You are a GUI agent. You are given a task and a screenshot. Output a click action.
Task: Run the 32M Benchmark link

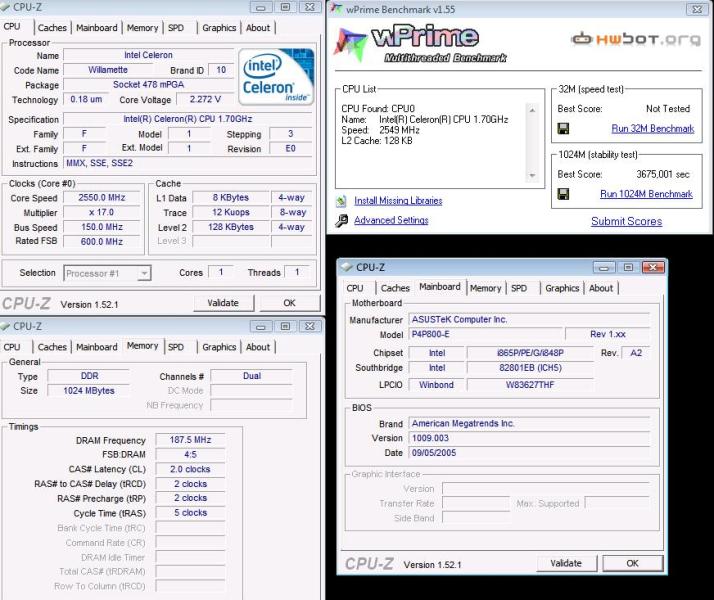(653, 129)
